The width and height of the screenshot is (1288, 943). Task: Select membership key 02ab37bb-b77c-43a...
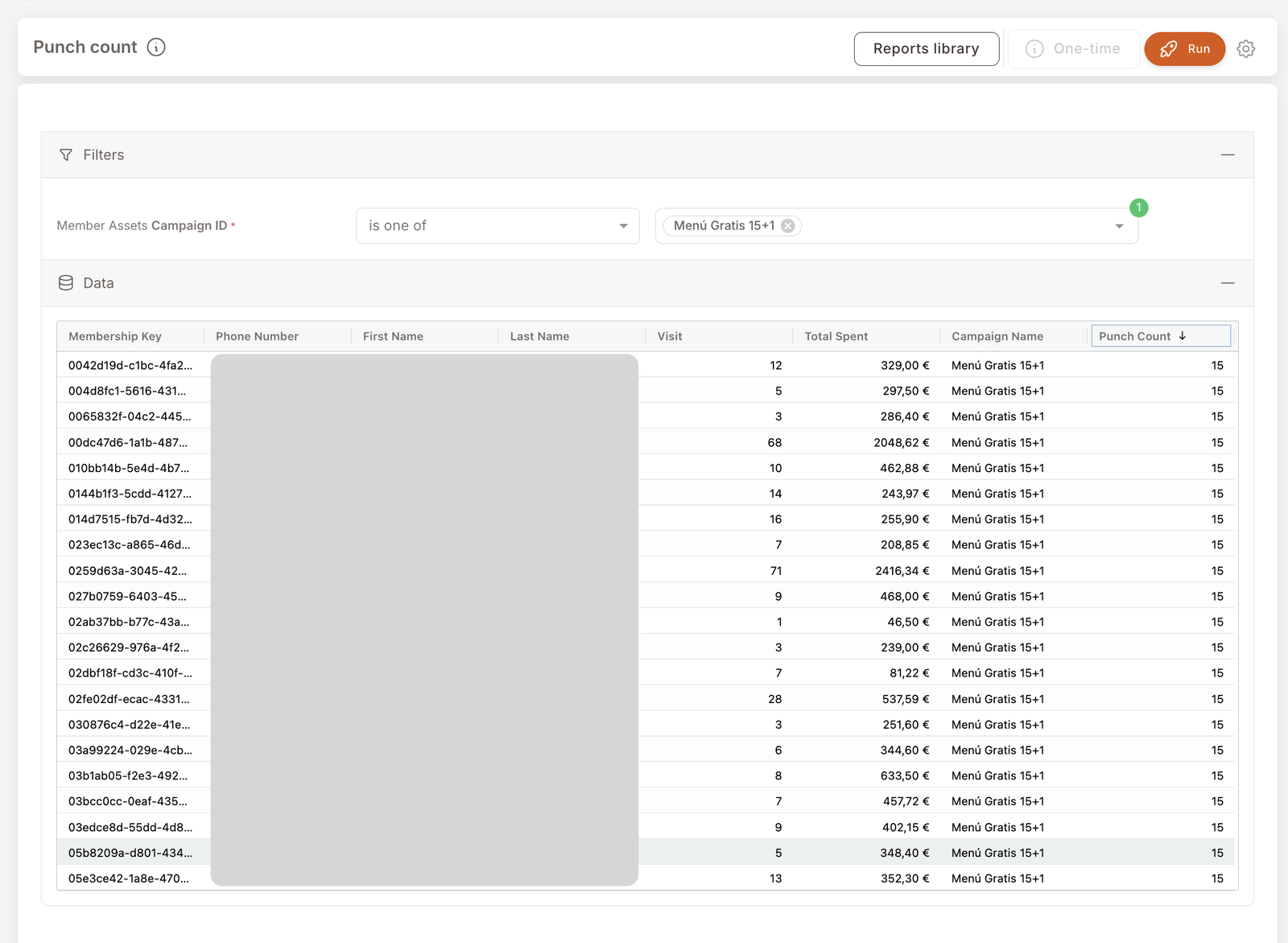click(x=129, y=622)
